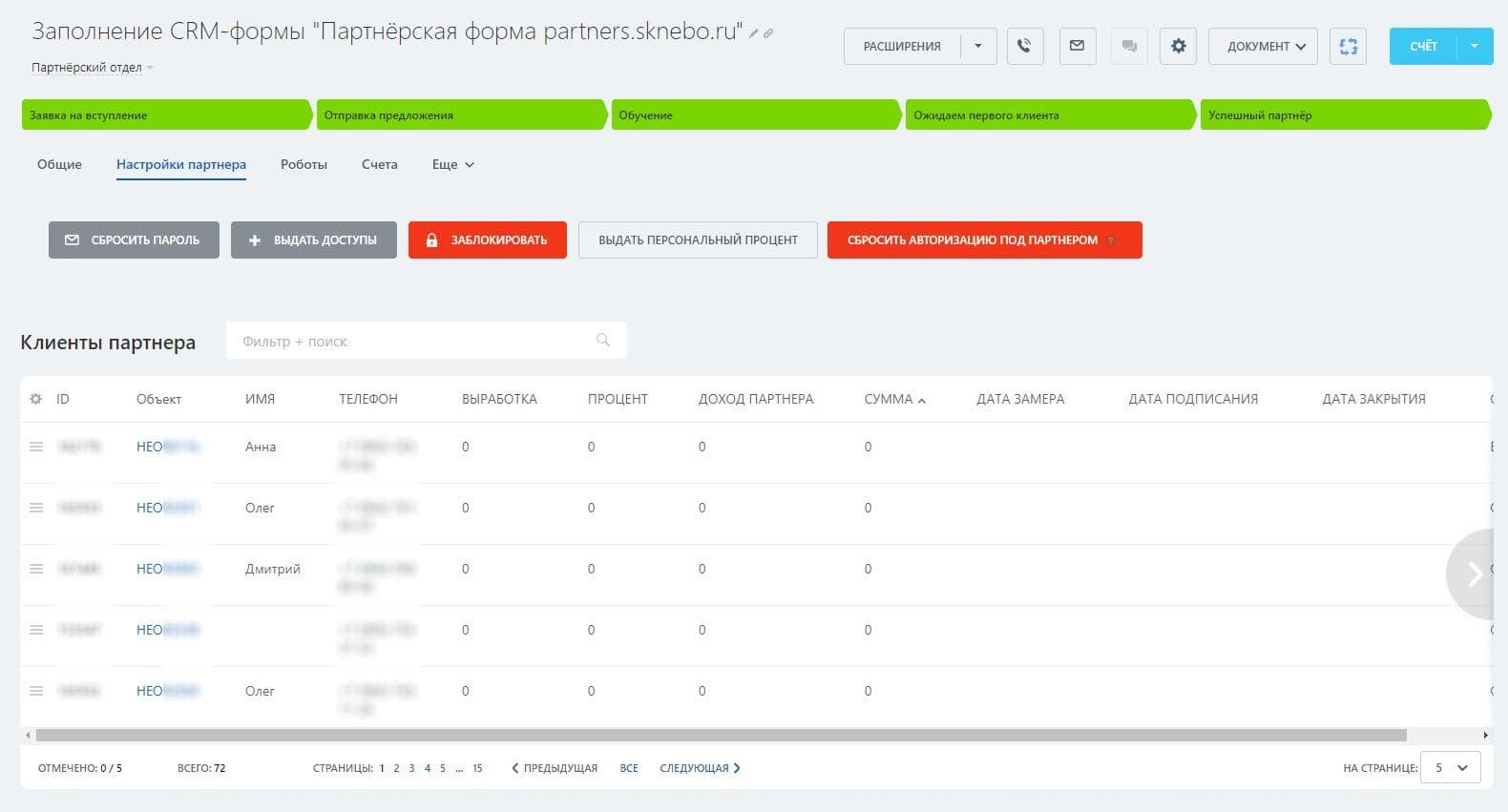Copy the link via the chain icon by the title
This screenshot has height=812, width=1508.
click(x=768, y=33)
